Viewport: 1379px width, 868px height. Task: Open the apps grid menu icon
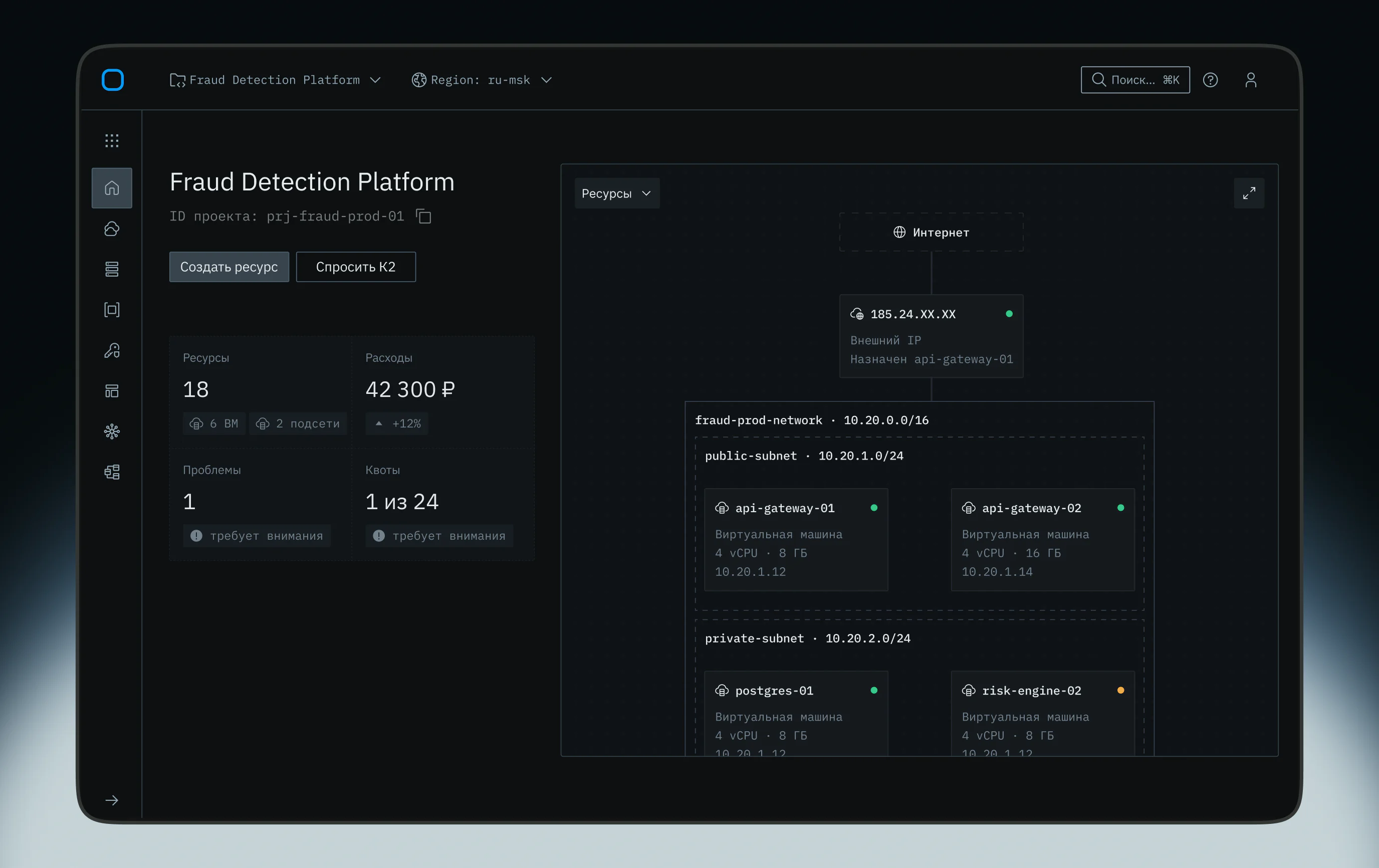tap(112, 141)
